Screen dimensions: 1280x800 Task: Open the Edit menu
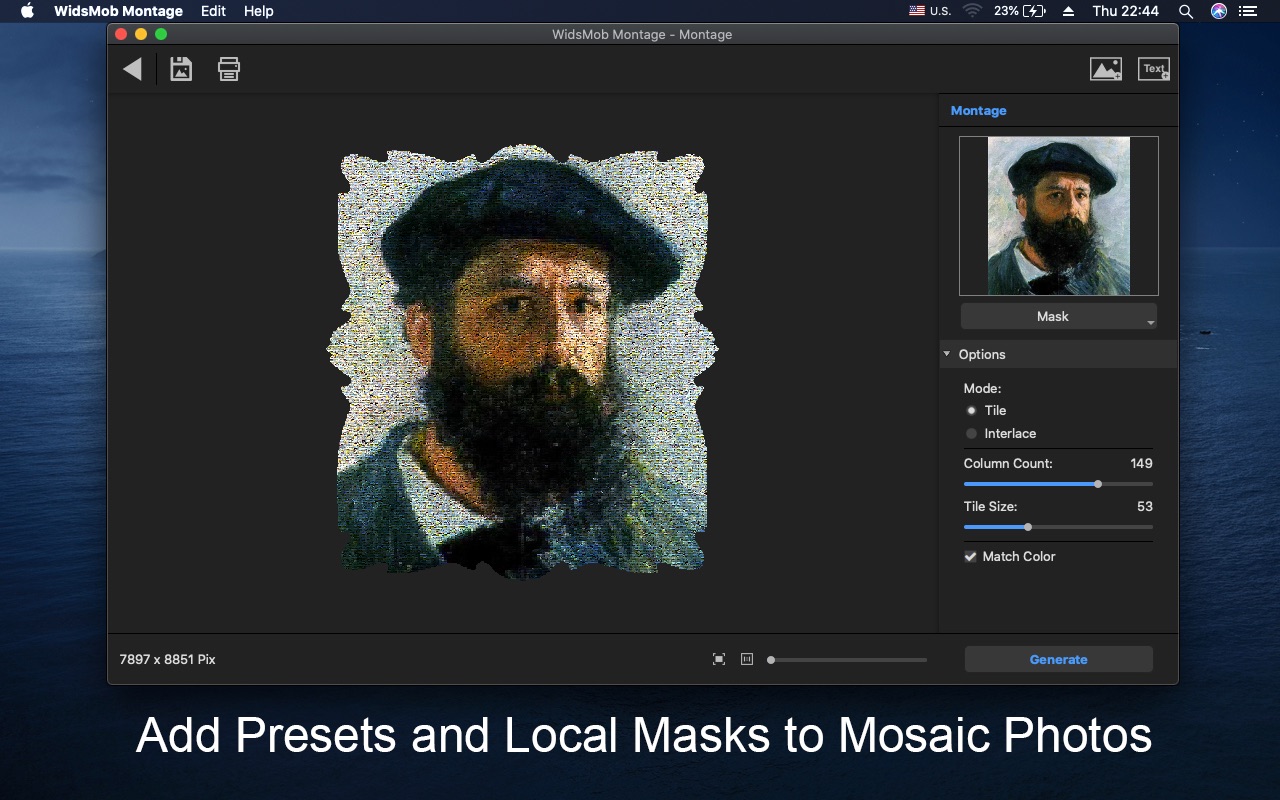[213, 11]
